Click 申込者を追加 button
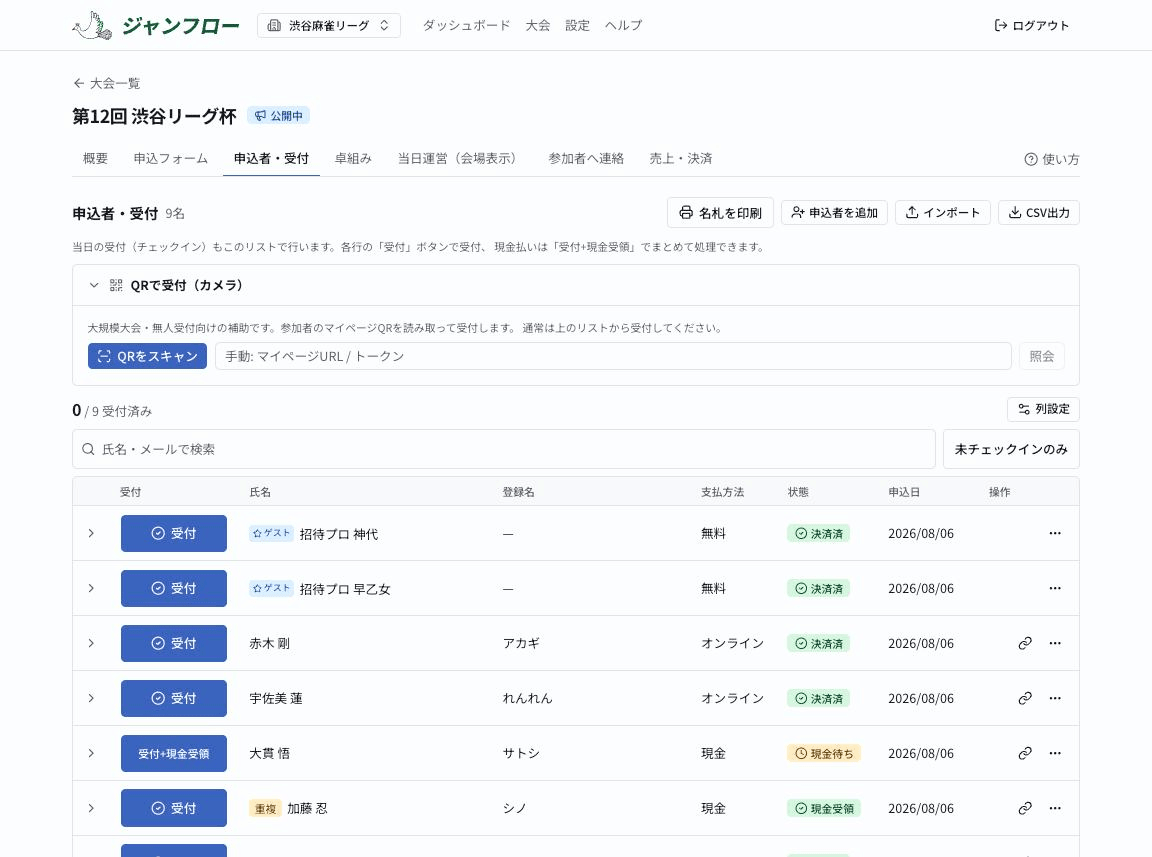The image size is (1152, 857). pyautogui.click(x=834, y=212)
